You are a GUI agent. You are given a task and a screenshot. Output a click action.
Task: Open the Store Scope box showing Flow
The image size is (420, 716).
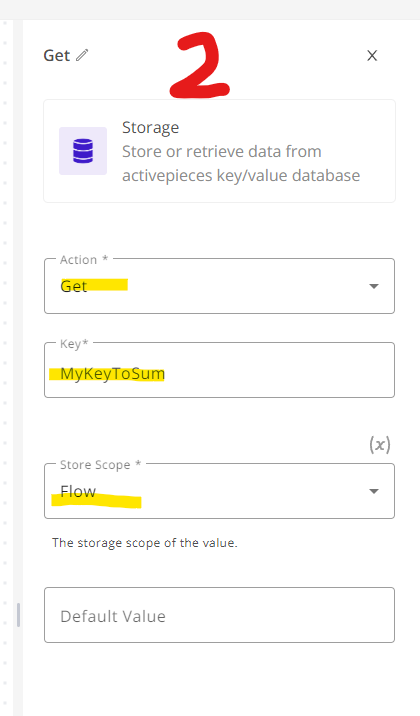pos(220,491)
